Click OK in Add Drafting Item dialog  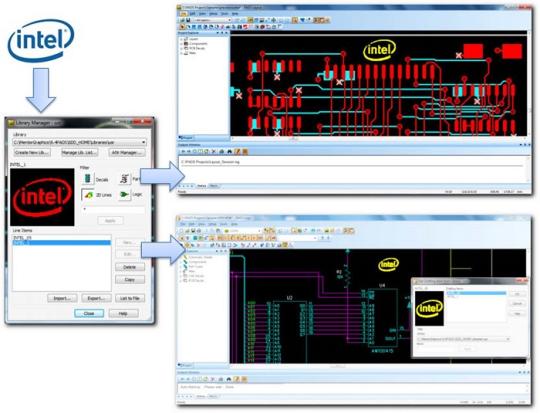pyautogui.click(x=517, y=294)
